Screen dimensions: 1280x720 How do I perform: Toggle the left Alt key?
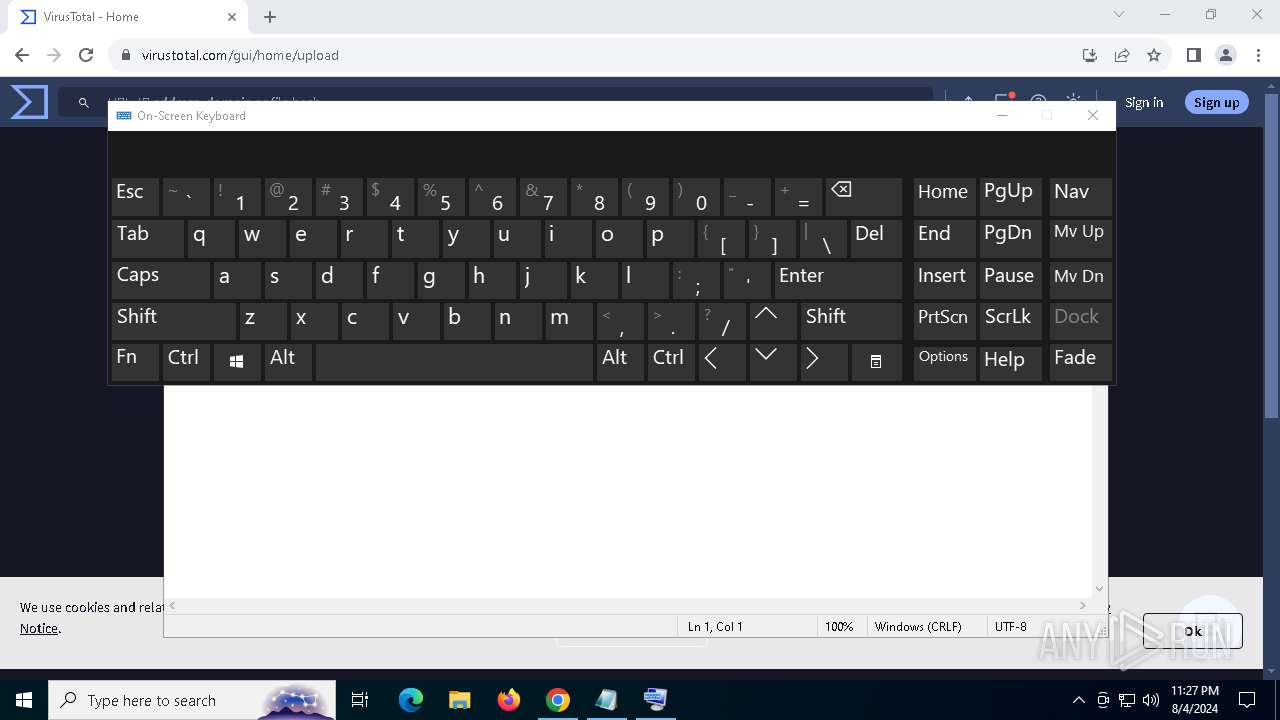(x=288, y=362)
